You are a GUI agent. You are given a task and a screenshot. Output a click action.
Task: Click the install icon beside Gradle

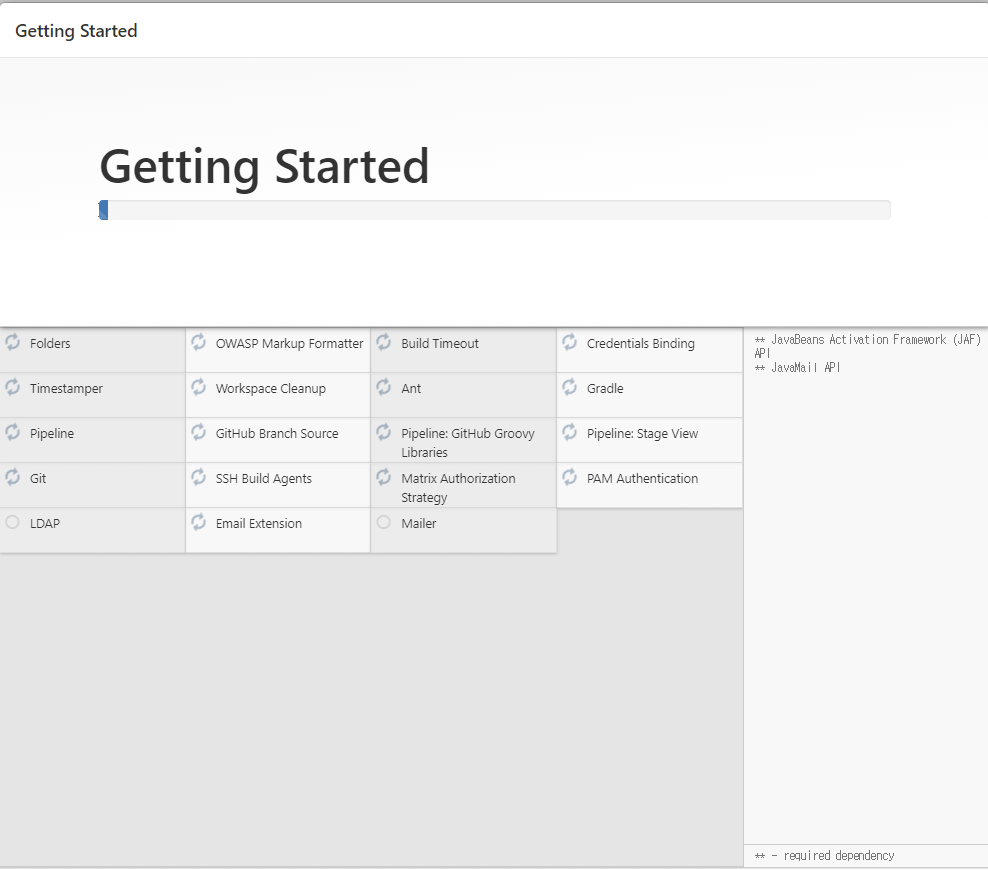coord(570,387)
